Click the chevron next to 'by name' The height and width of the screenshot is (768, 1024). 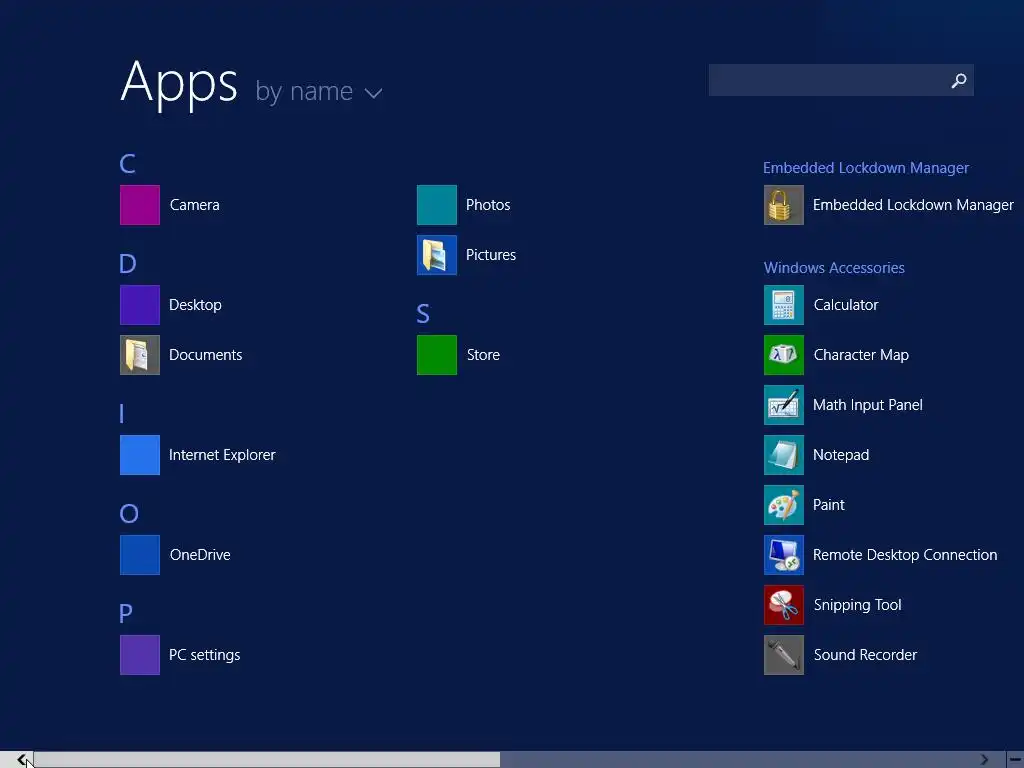pyautogui.click(x=374, y=94)
